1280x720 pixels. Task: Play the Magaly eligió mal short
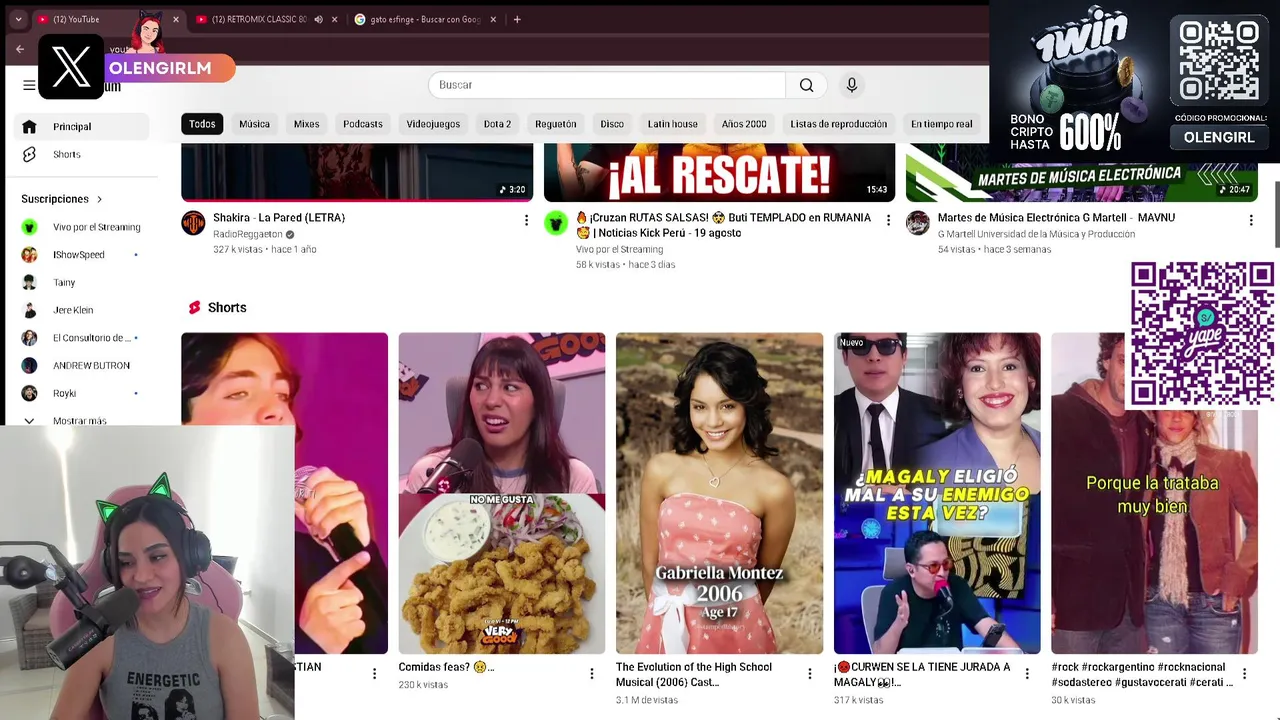(x=937, y=493)
